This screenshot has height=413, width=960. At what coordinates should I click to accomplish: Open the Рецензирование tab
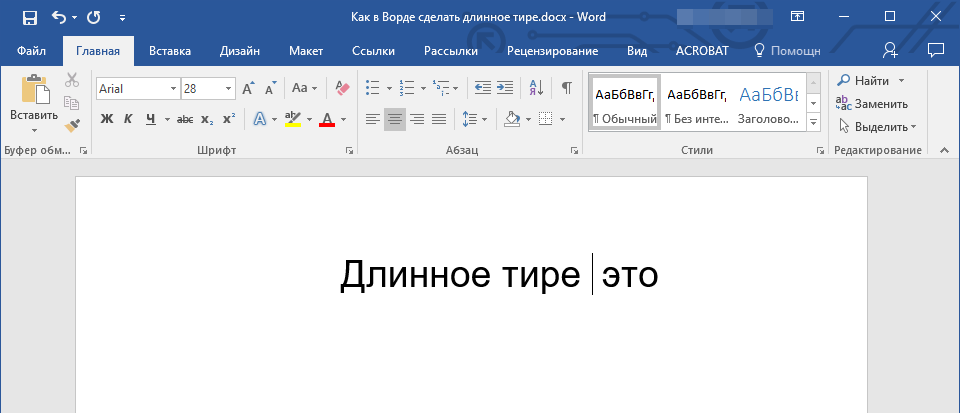552,50
